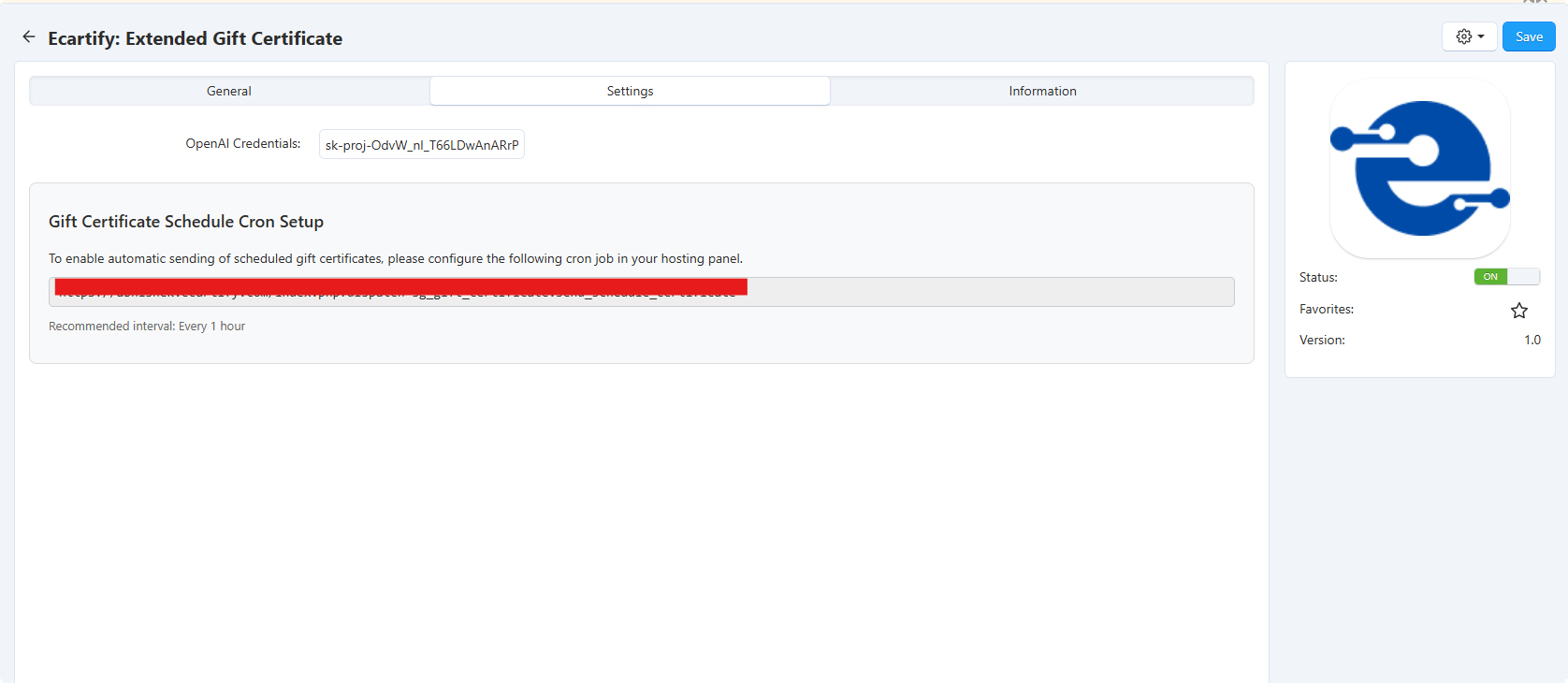
Task: Open the Information tab
Action: pos(1041,91)
